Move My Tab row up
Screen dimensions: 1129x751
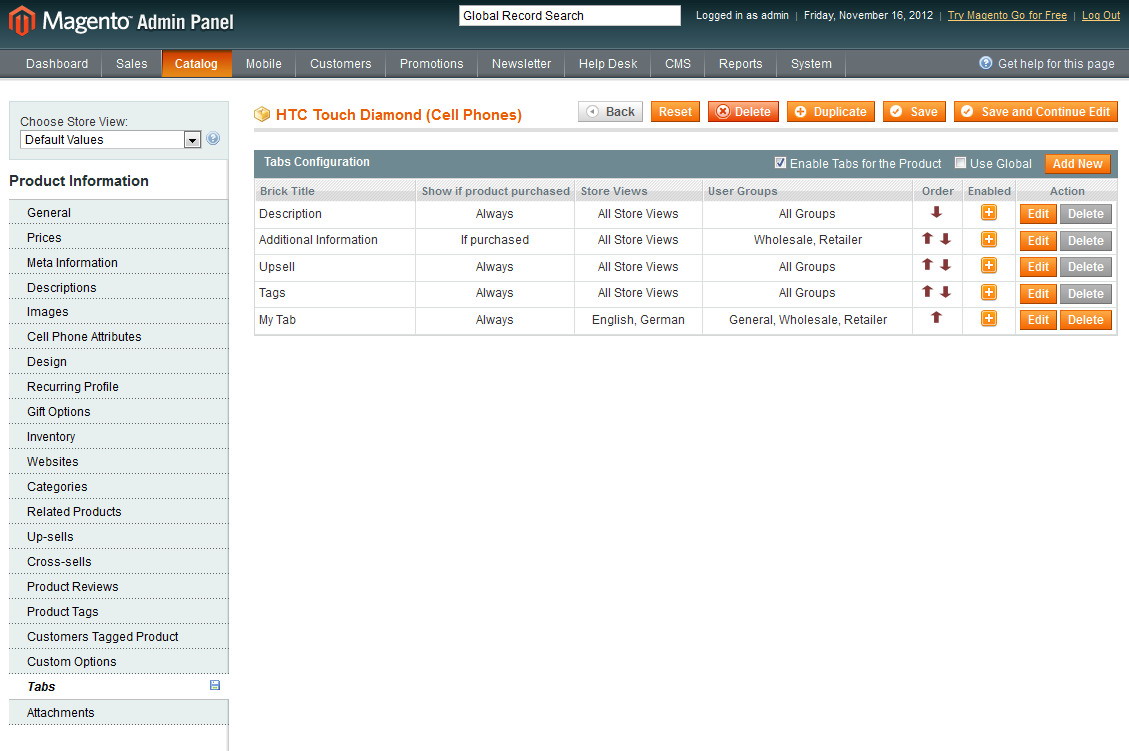(x=936, y=318)
